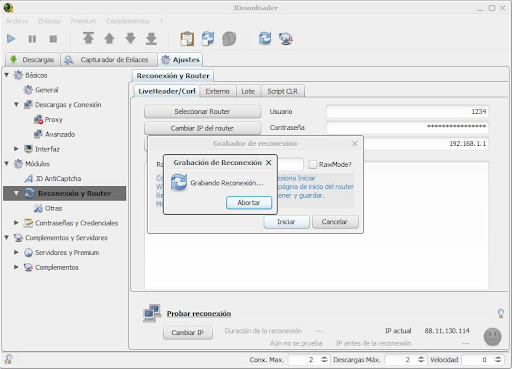Expand Servidores y Premium tree node
Viewport: 512px width, 369px height.
pyautogui.click(x=16, y=252)
